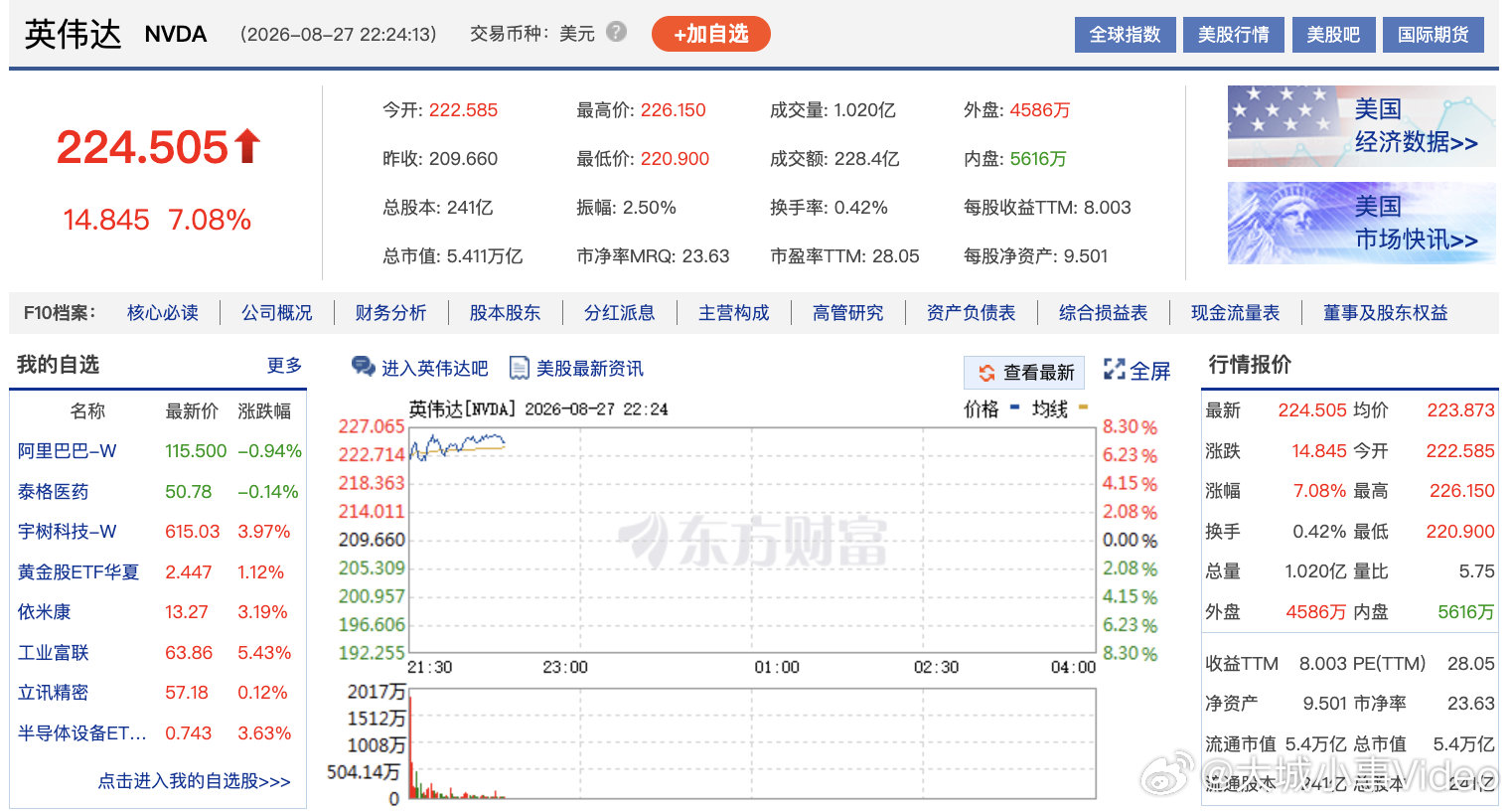Click the 全屏 fullscreen link text
1512x811 pixels.
click(x=1150, y=372)
